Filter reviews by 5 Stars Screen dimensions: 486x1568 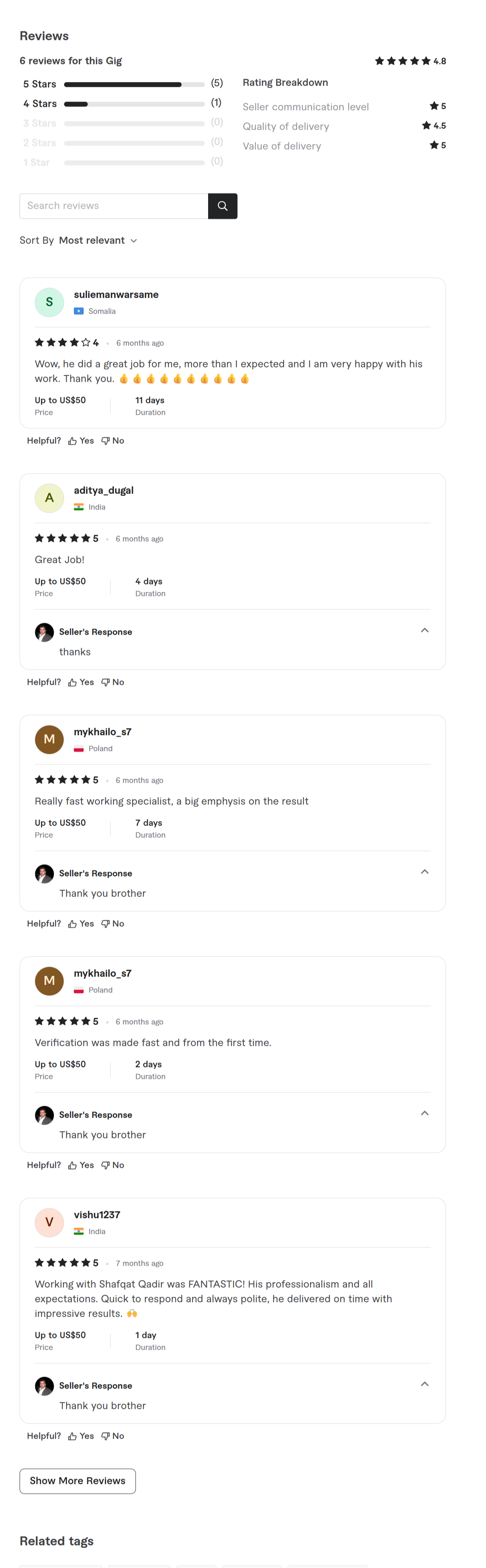(40, 84)
